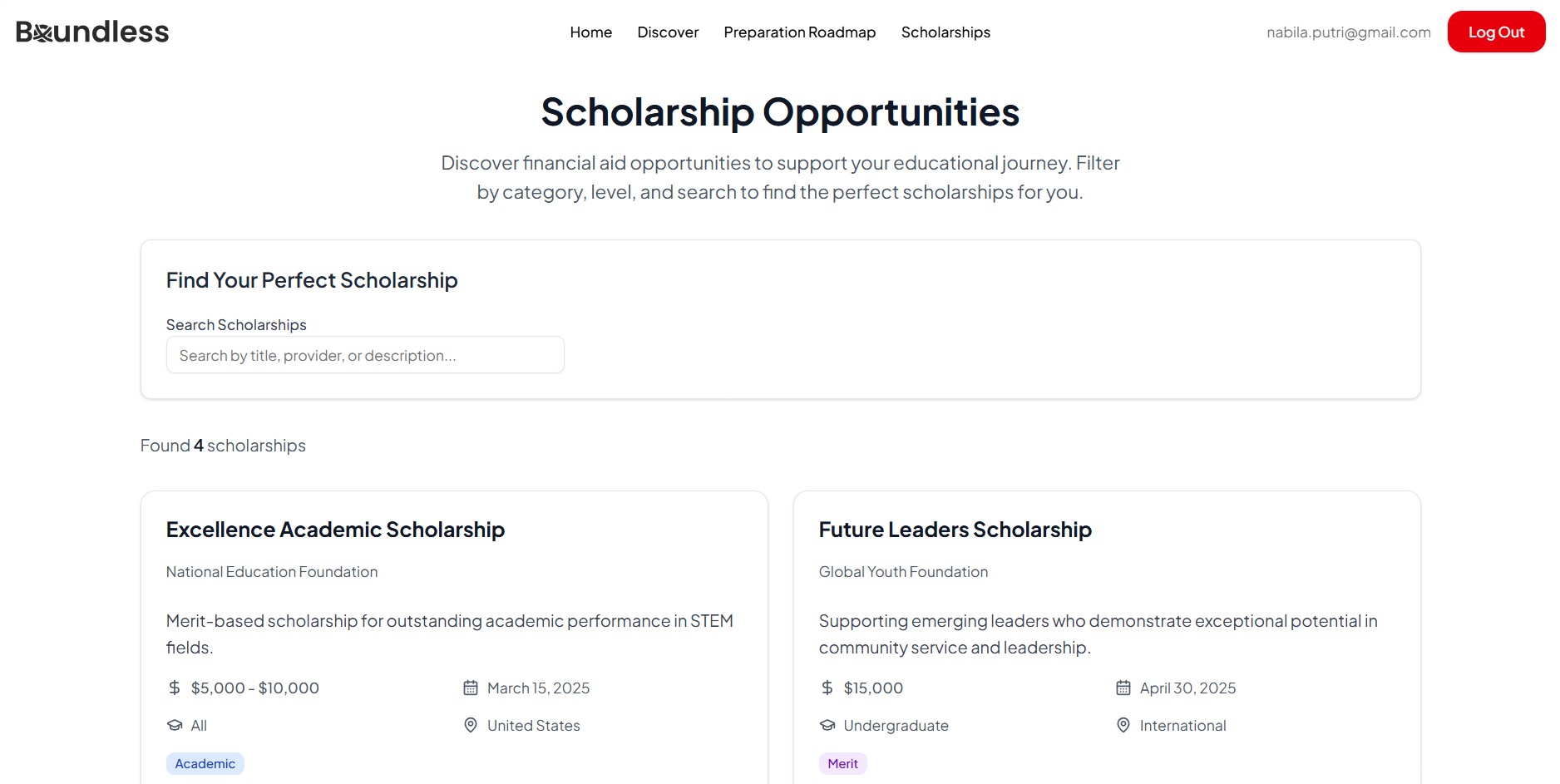Click location pin icon beside International
This screenshot has width=1560, height=784.
[x=1123, y=725]
